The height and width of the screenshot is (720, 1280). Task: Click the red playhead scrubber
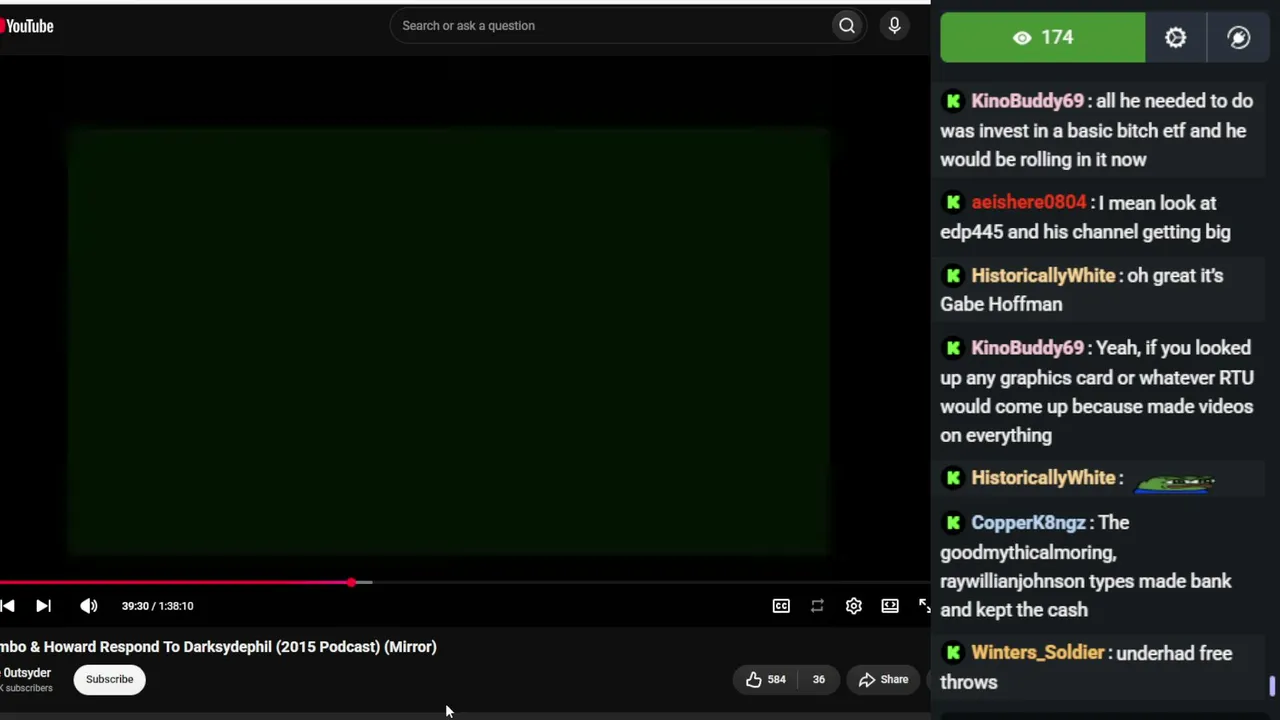351,582
